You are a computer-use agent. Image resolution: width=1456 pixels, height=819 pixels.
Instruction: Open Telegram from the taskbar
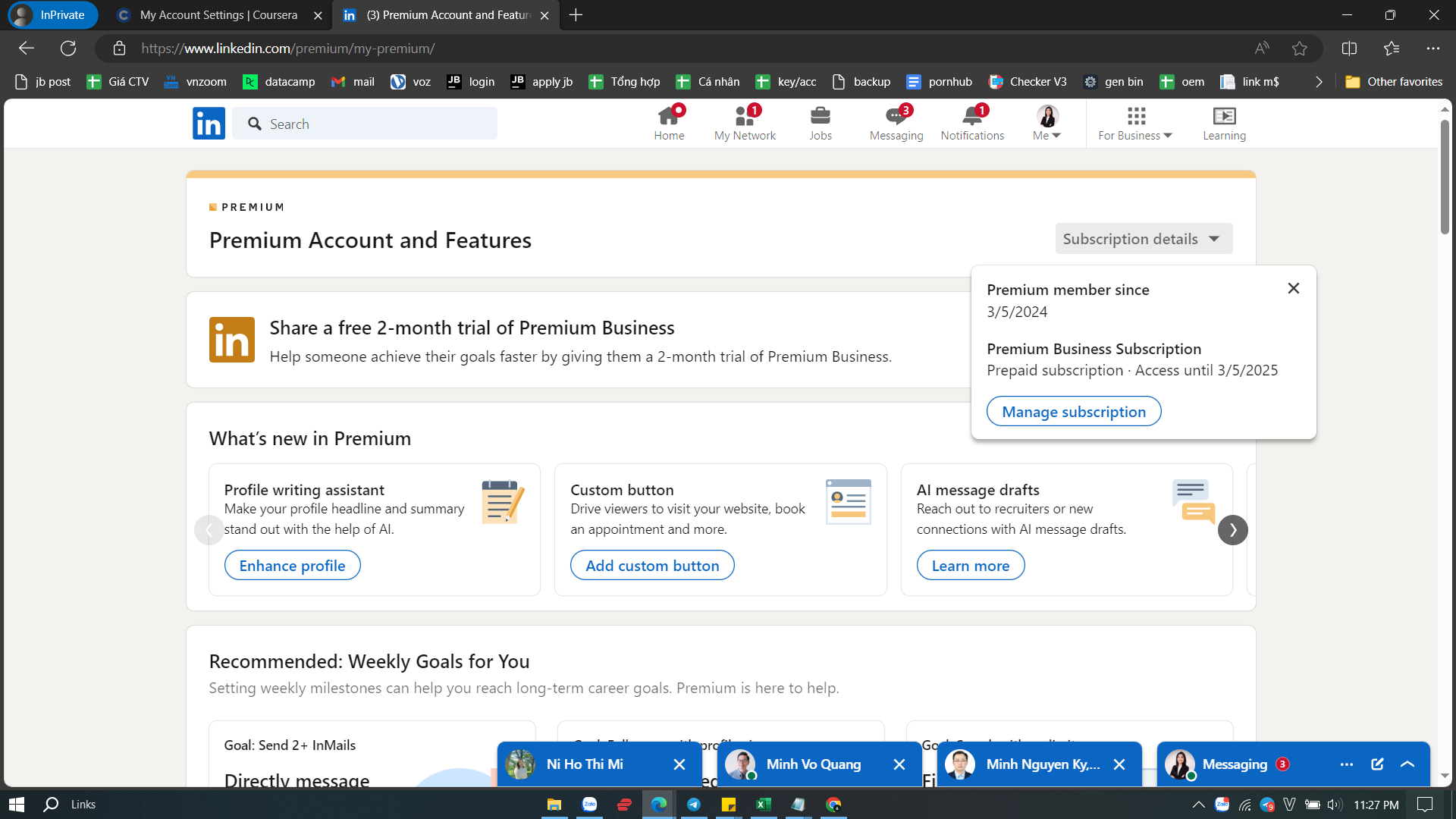point(694,805)
